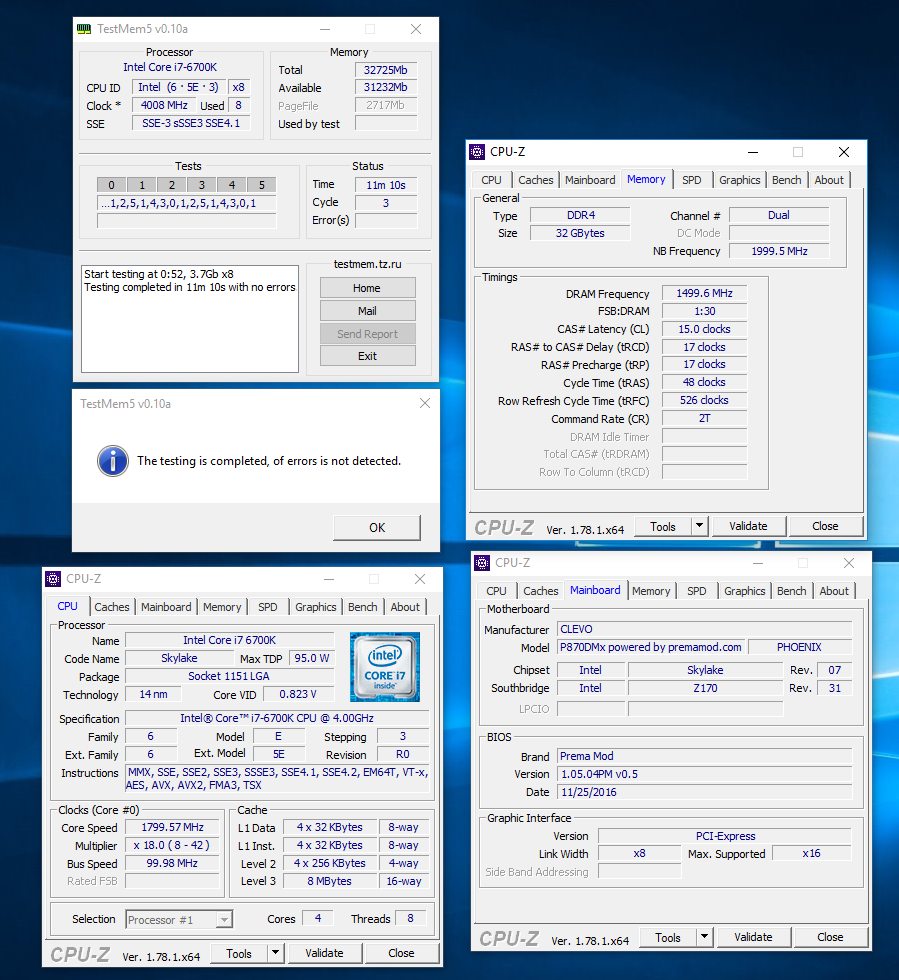Click Send Report button in TestMem5
This screenshot has height=980, width=899.
tap(367, 334)
